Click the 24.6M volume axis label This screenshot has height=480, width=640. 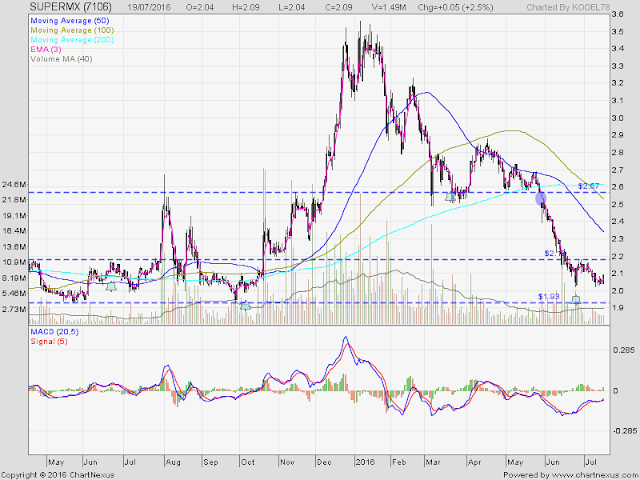(x=14, y=184)
